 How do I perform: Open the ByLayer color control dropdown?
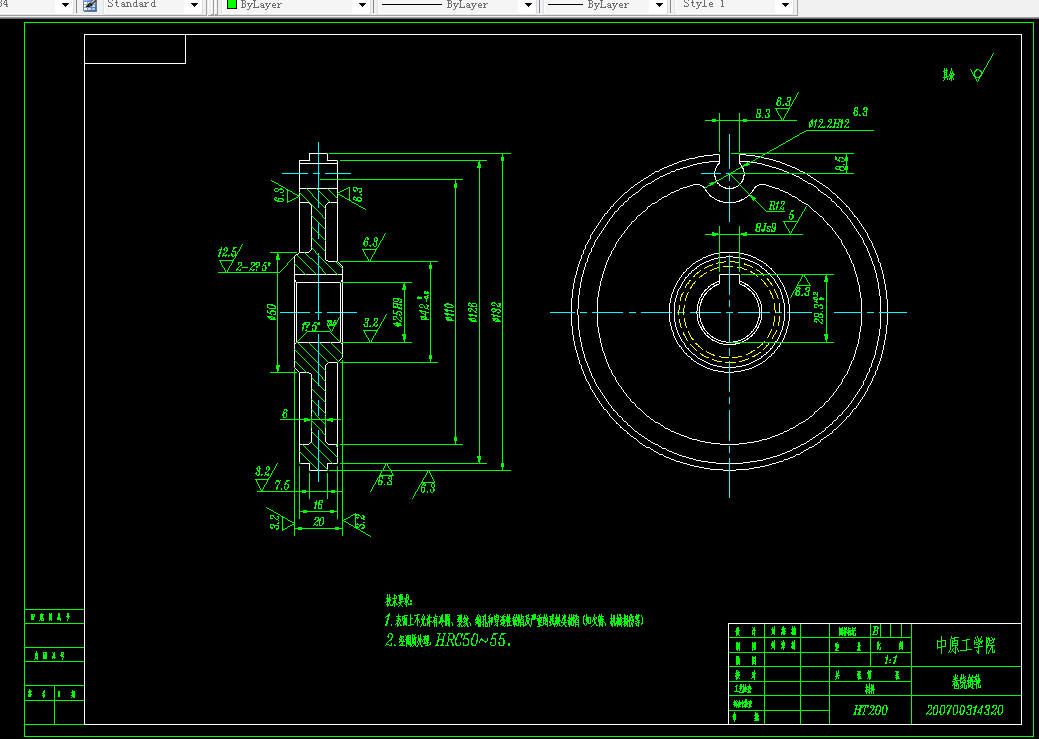[362, 5]
